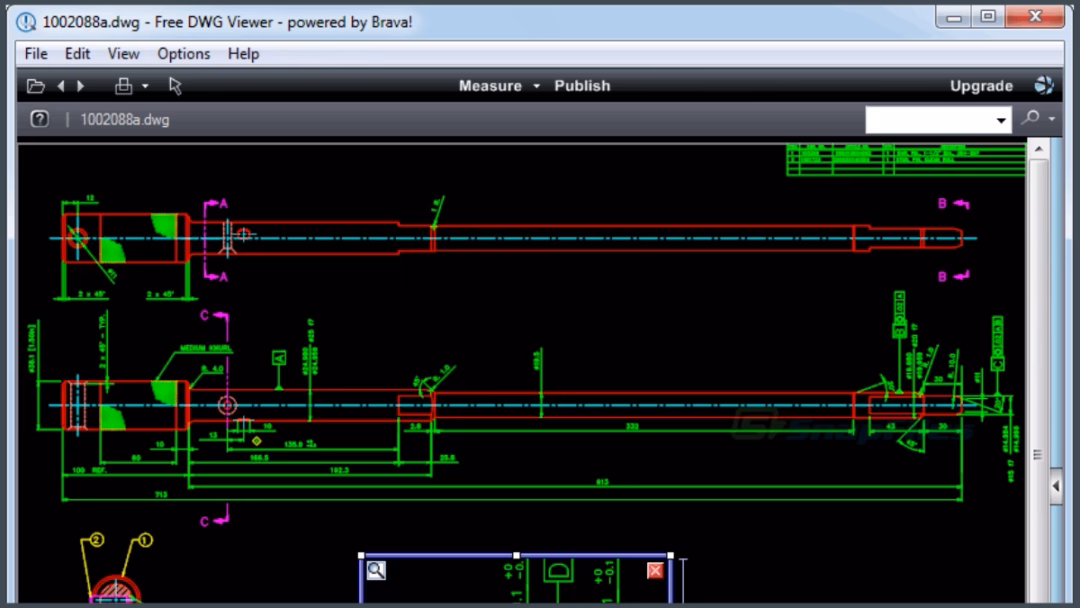Click the Publish button
This screenshot has height=608, width=1080.
[582, 86]
